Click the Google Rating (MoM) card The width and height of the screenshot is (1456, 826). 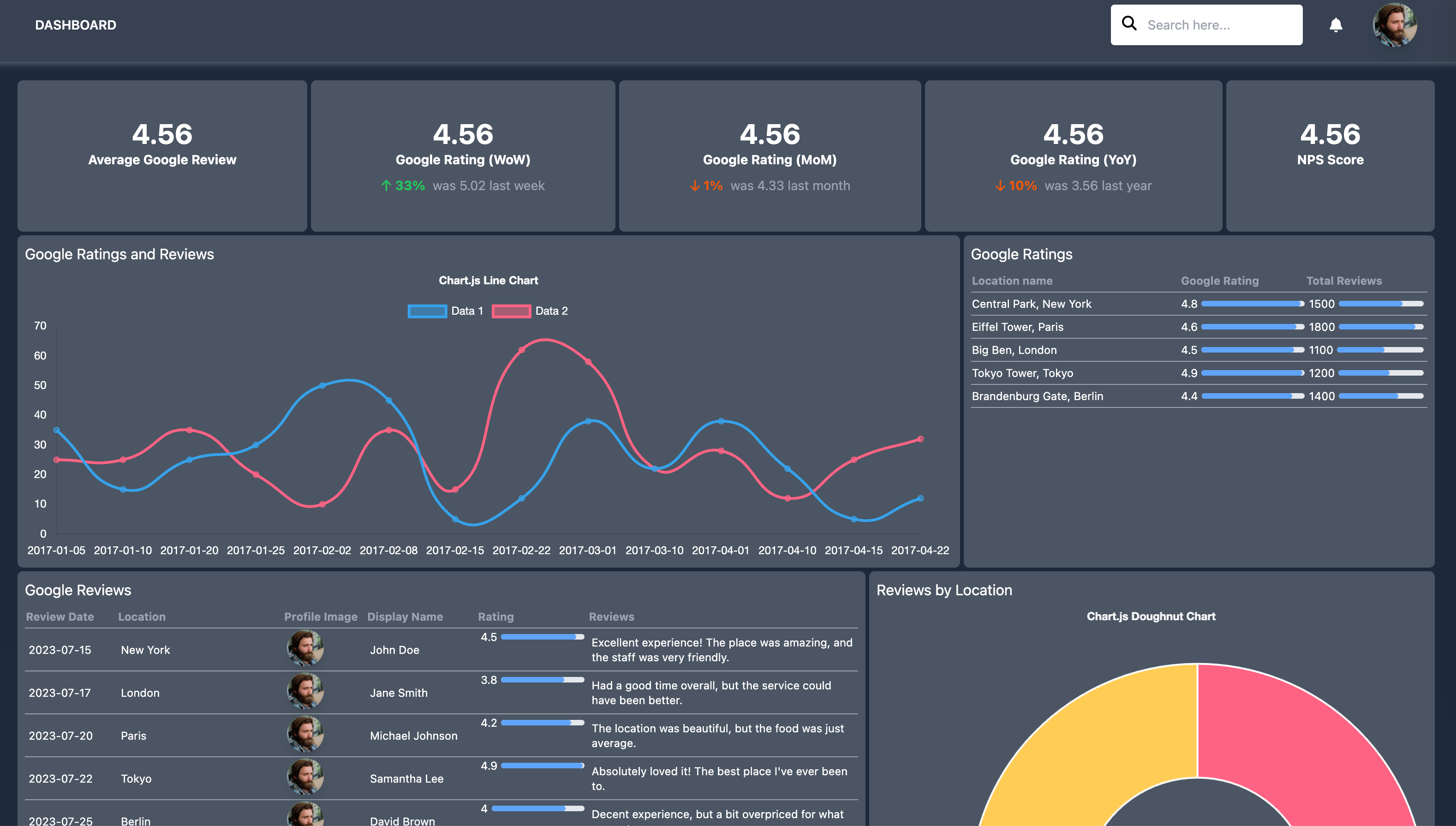pos(770,156)
